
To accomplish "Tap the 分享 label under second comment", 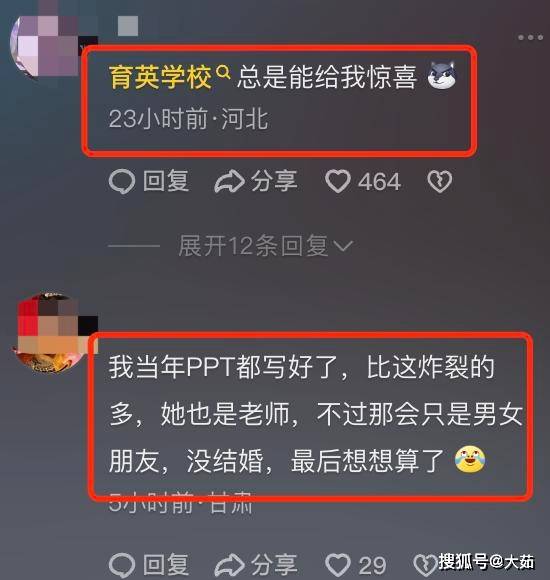I will click(274, 565).
